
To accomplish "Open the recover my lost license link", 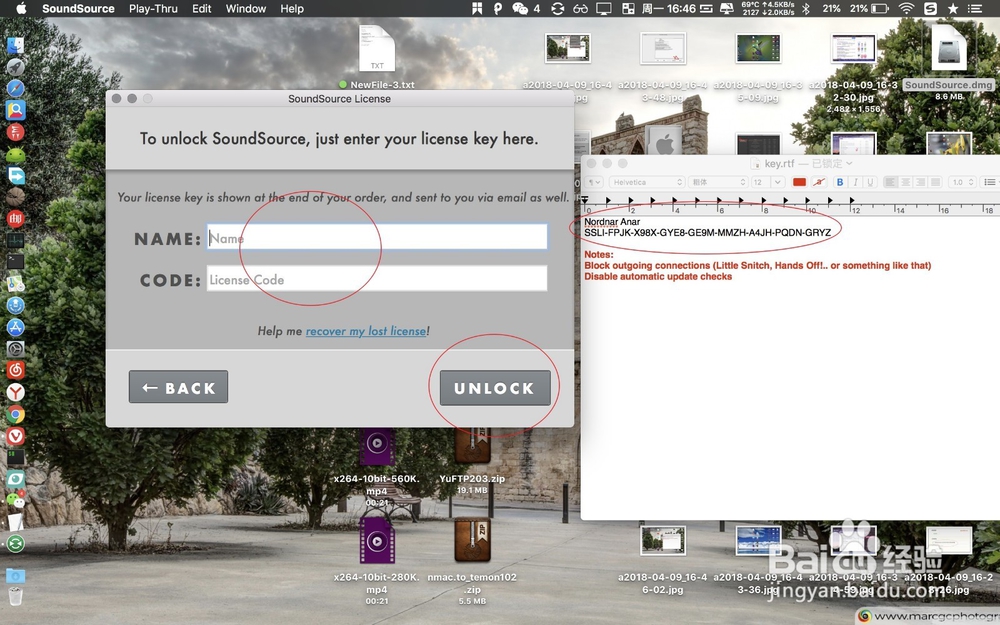I will coord(366,331).
